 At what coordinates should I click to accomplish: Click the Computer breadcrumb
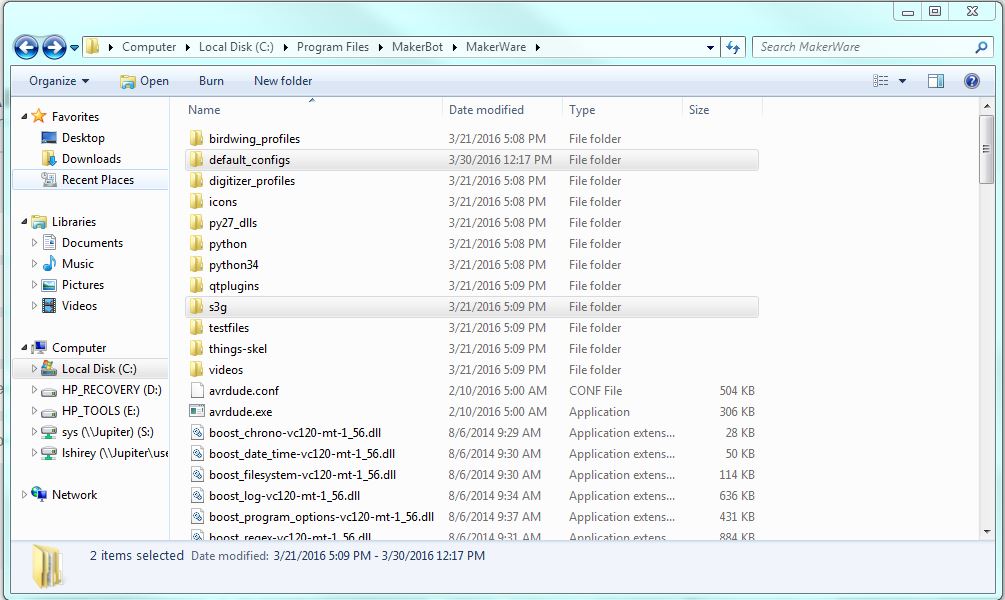coord(149,47)
